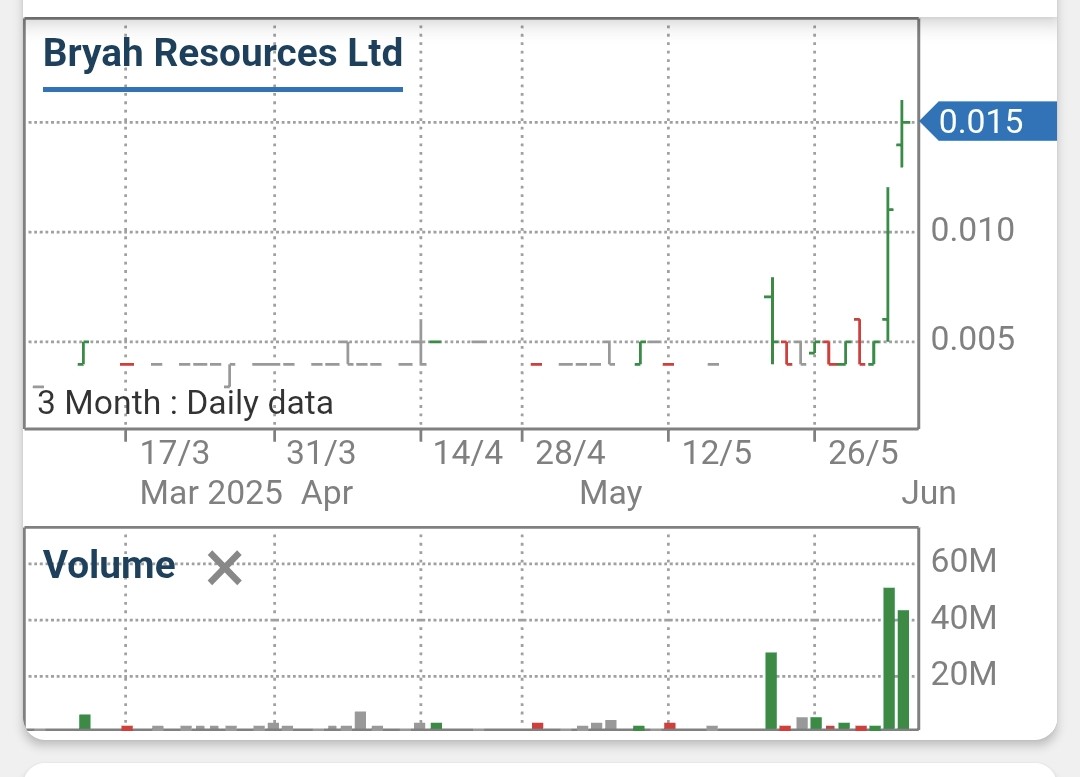This screenshot has width=1080, height=777.
Task: Click the 26/5 date axis label
Action: pyautogui.click(x=863, y=453)
